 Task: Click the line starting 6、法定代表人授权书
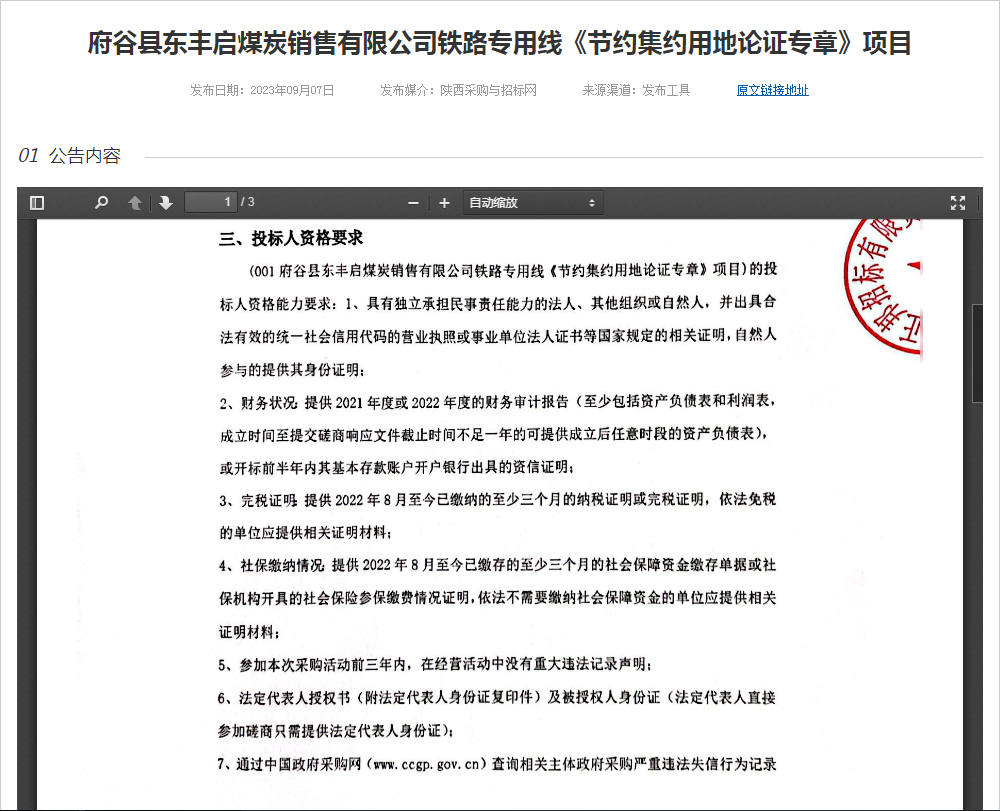click(497, 698)
